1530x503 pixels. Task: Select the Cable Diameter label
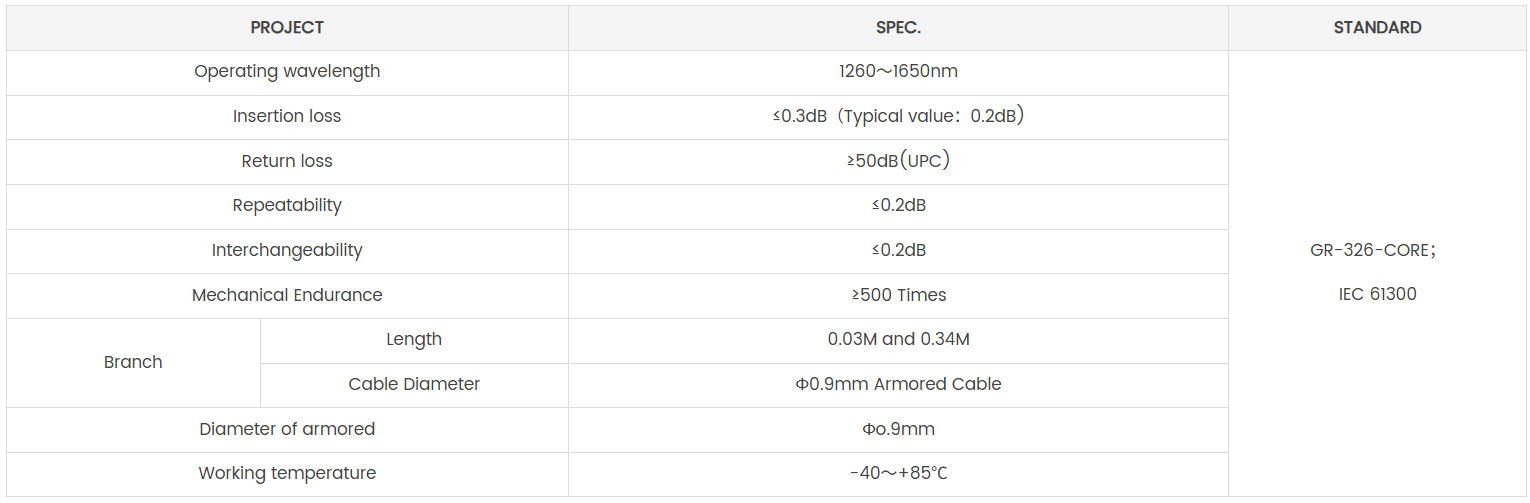pos(414,384)
